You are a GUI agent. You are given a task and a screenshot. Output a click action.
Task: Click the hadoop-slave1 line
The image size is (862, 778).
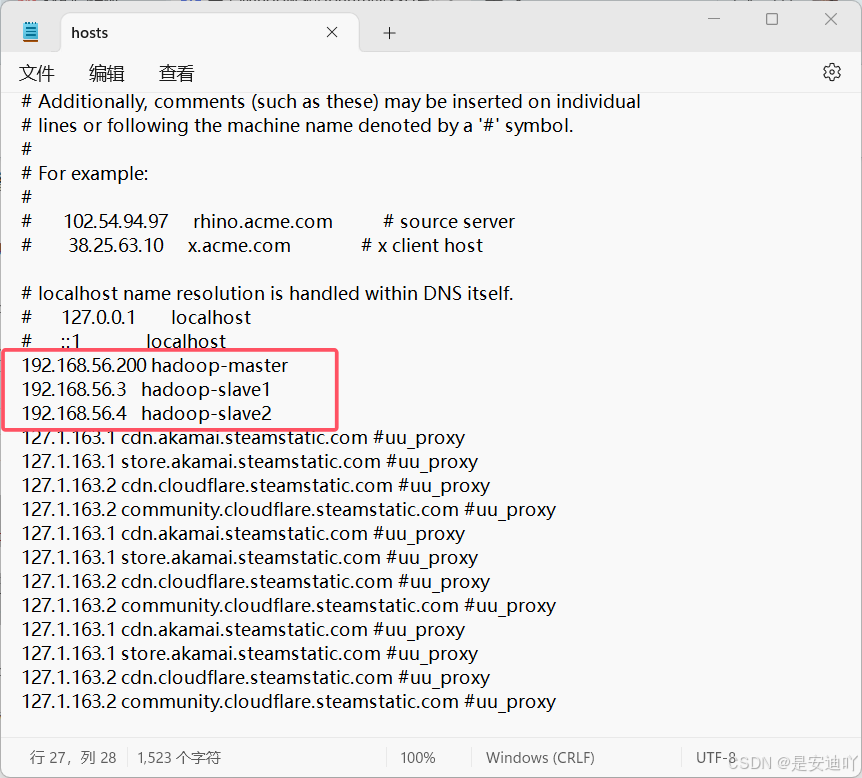coord(146,390)
